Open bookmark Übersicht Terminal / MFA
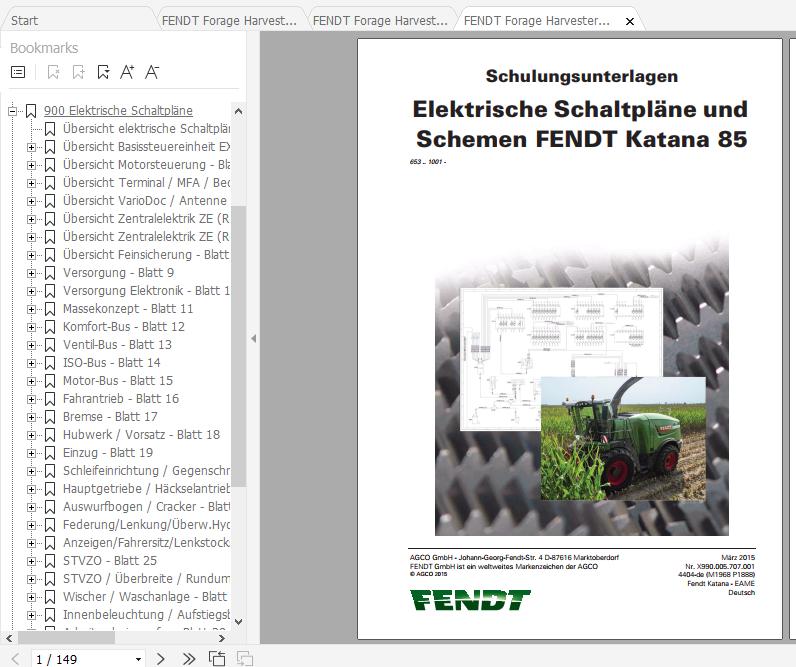This screenshot has height=667, width=796. coord(146,183)
